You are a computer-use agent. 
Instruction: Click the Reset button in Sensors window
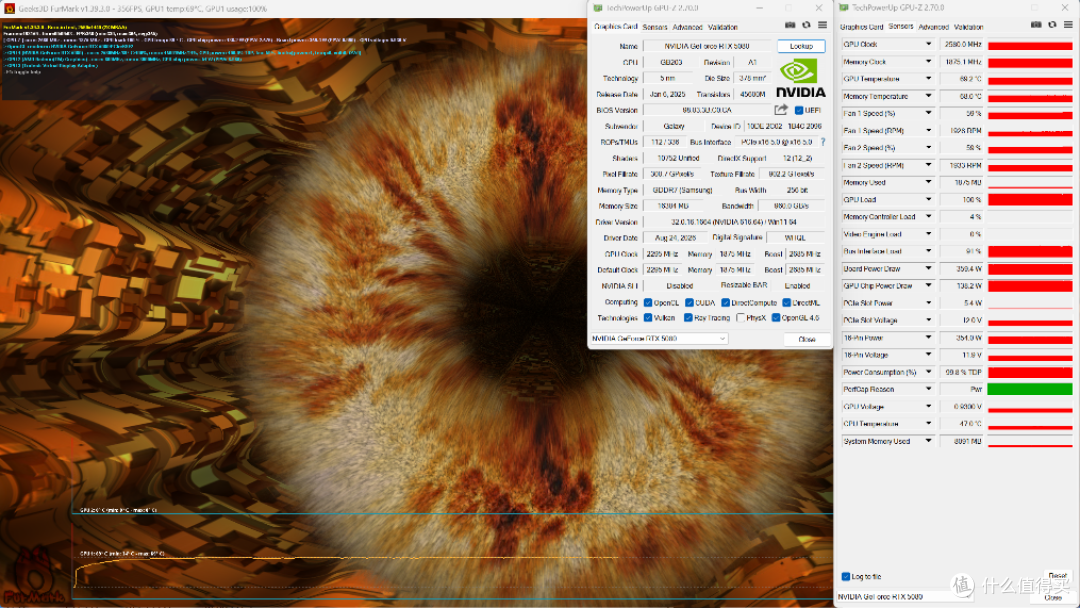(1057, 575)
